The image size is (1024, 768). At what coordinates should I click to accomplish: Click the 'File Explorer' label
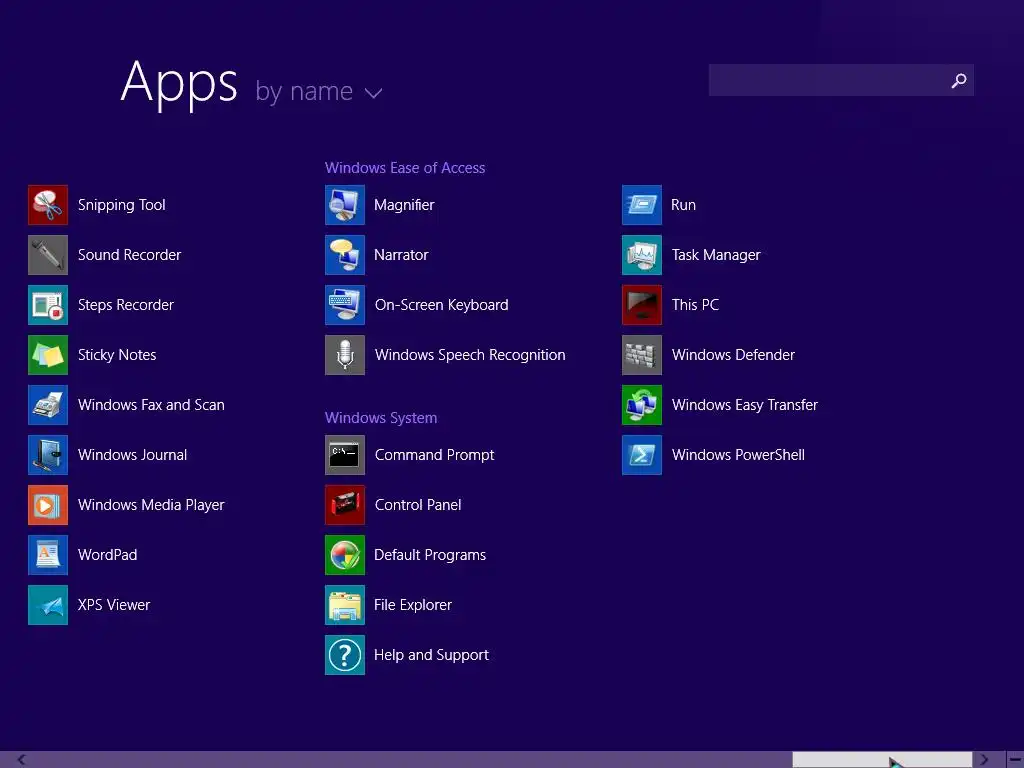[x=413, y=605]
